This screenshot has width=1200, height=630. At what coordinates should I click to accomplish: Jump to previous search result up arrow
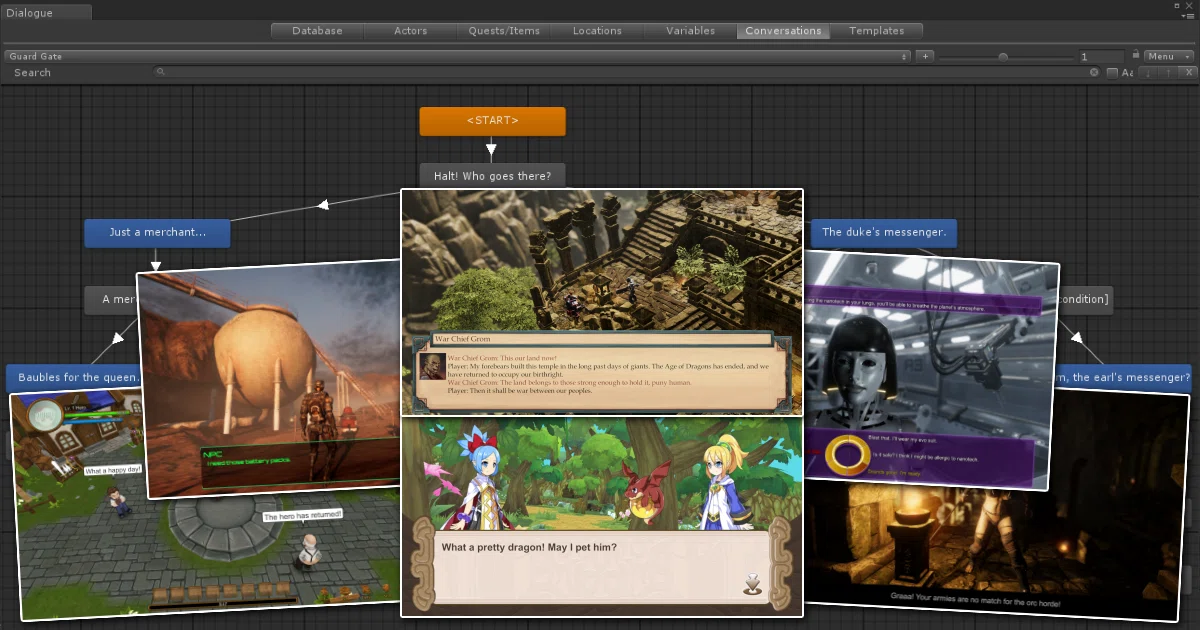(1168, 73)
